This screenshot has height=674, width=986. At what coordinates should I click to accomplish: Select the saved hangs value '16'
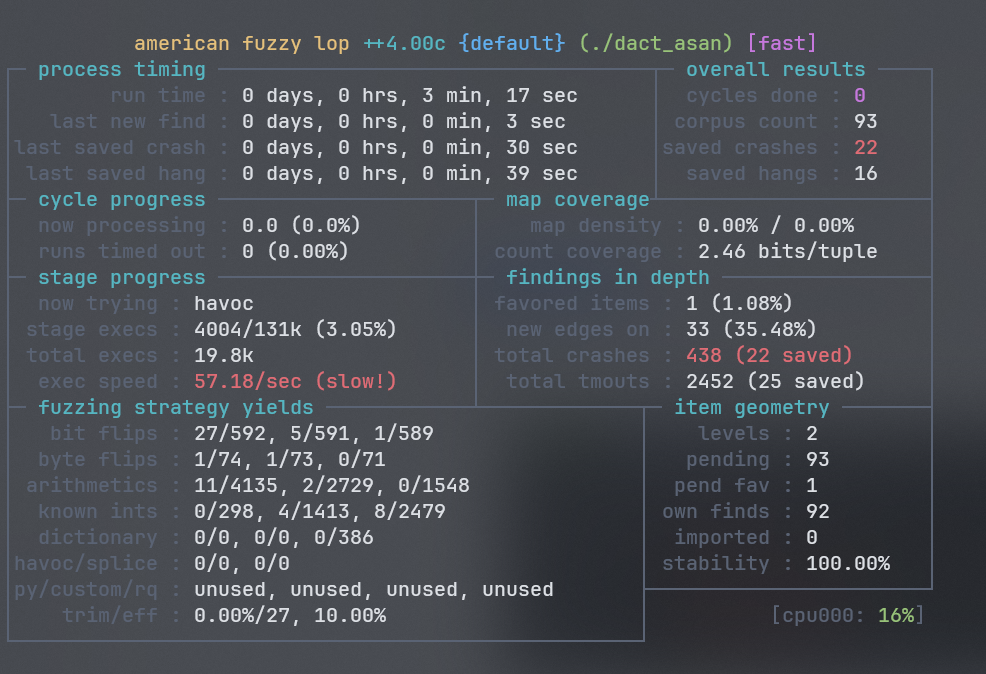(x=865, y=174)
